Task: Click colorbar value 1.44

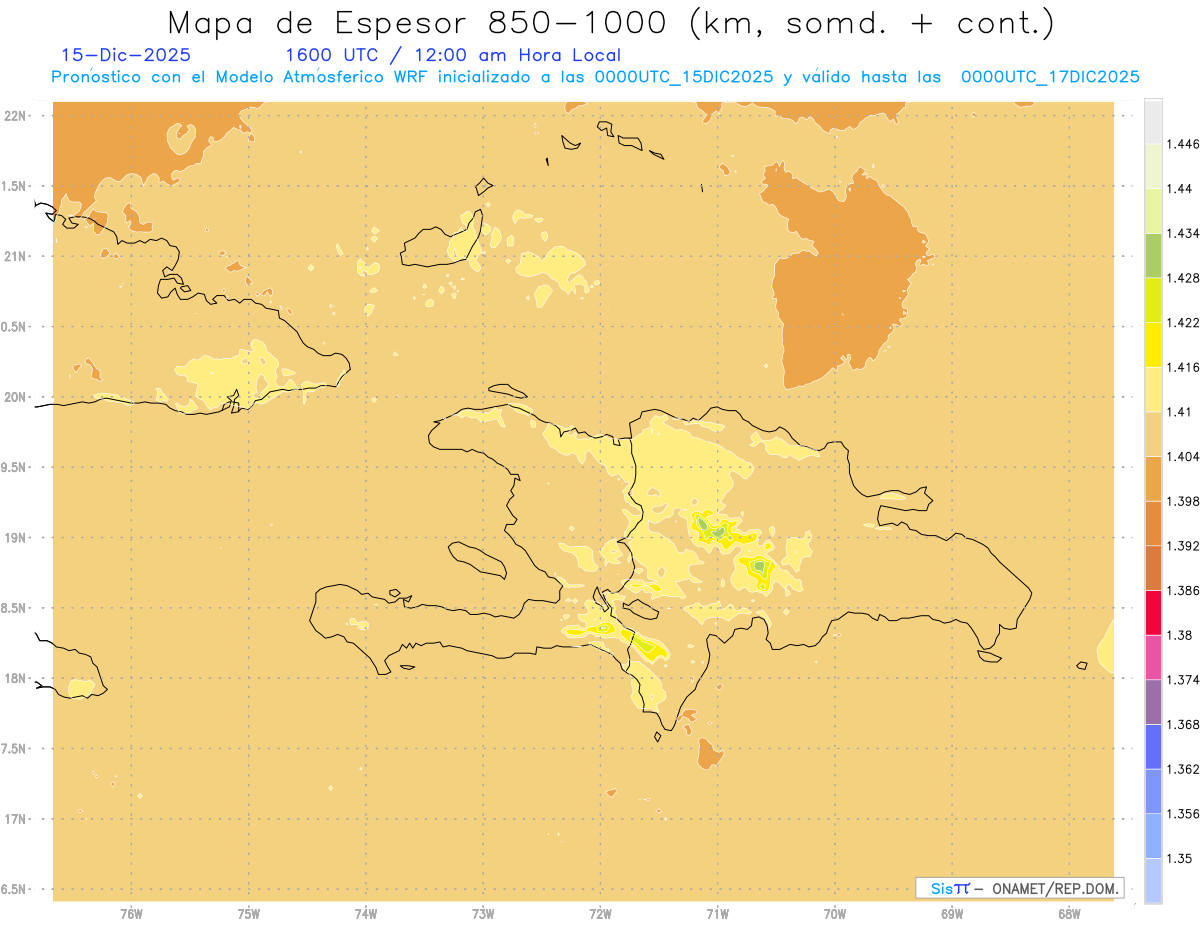Action: point(1181,188)
